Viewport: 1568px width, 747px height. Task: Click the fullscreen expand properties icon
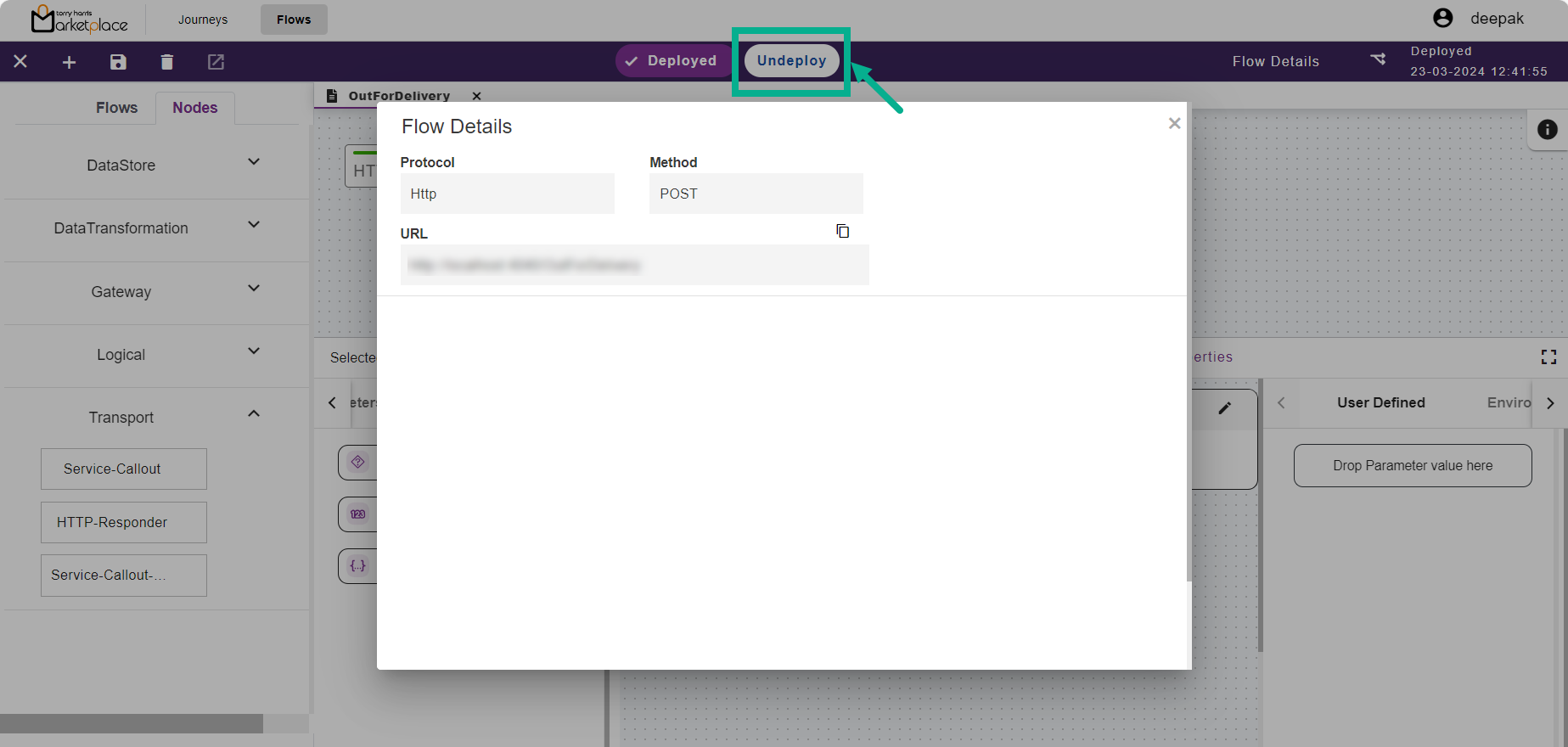1548,357
